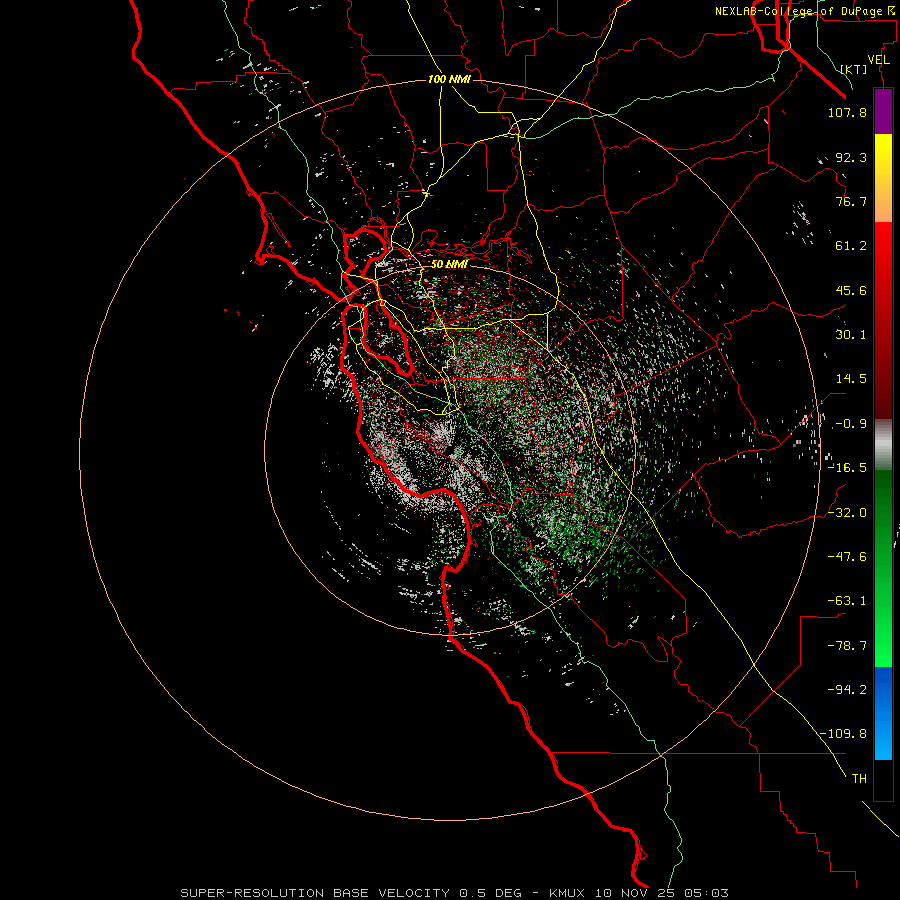The width and height of the screenshot is (900, 900).
Task: Pick the blue segment of the color bar
Action: 883,713
